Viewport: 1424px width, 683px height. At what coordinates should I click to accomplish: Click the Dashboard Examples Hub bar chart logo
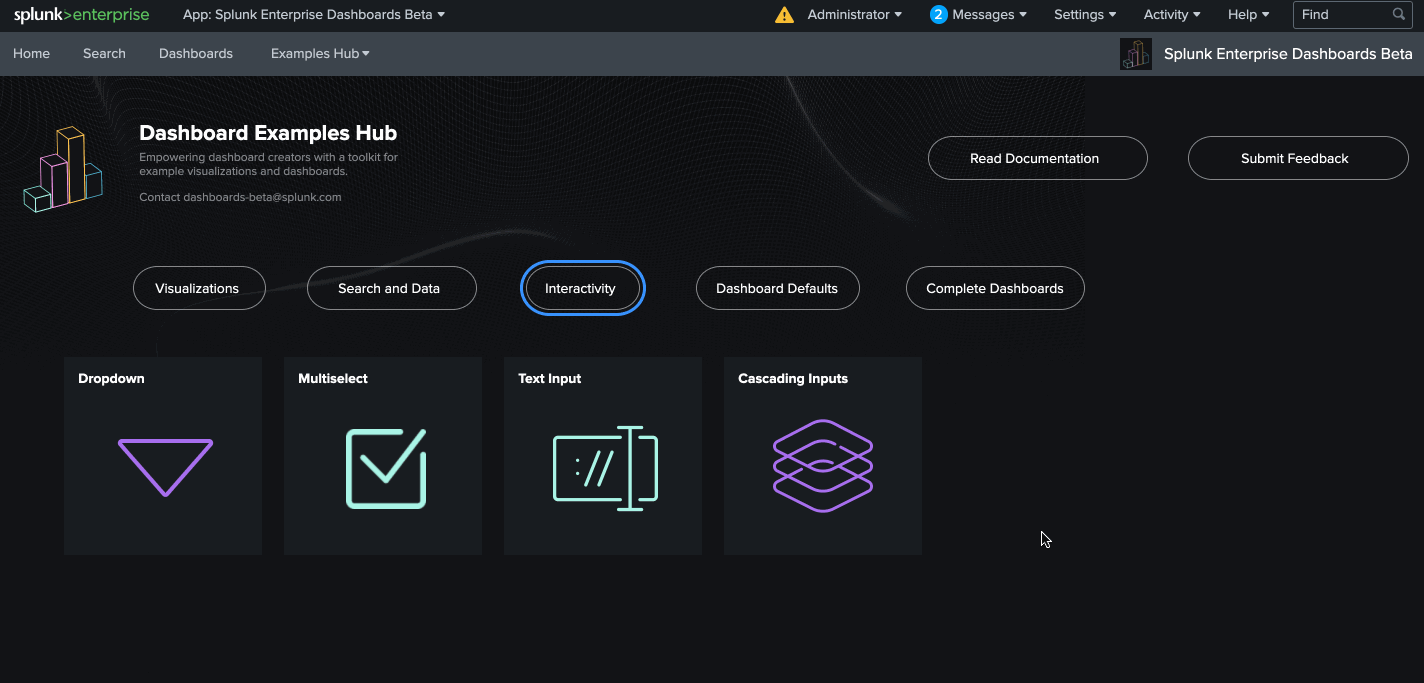64,169
